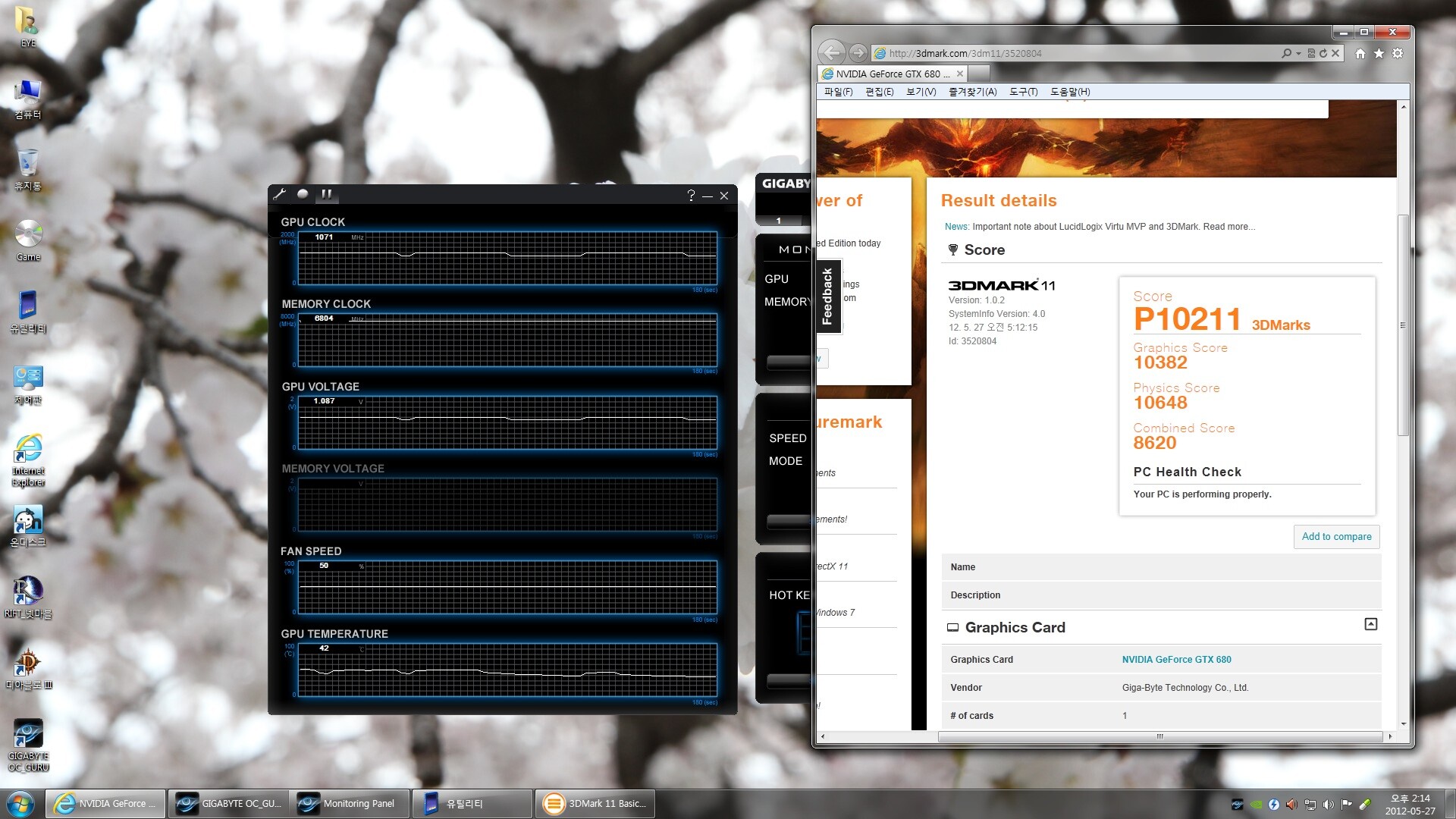Open monitoring panel wrench settings
This screenshot has width=1456, height=819.
tap(279, 194)
